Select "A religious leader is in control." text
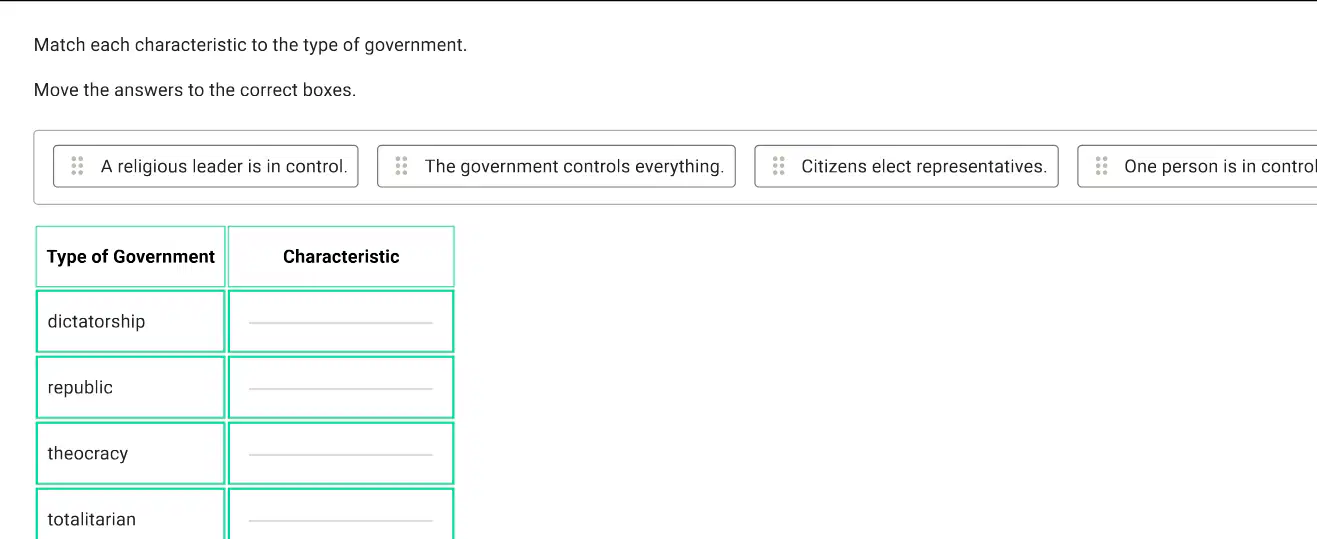This screenshot has width=1317, height=539. pyautogui.click(x=224, y=166)
